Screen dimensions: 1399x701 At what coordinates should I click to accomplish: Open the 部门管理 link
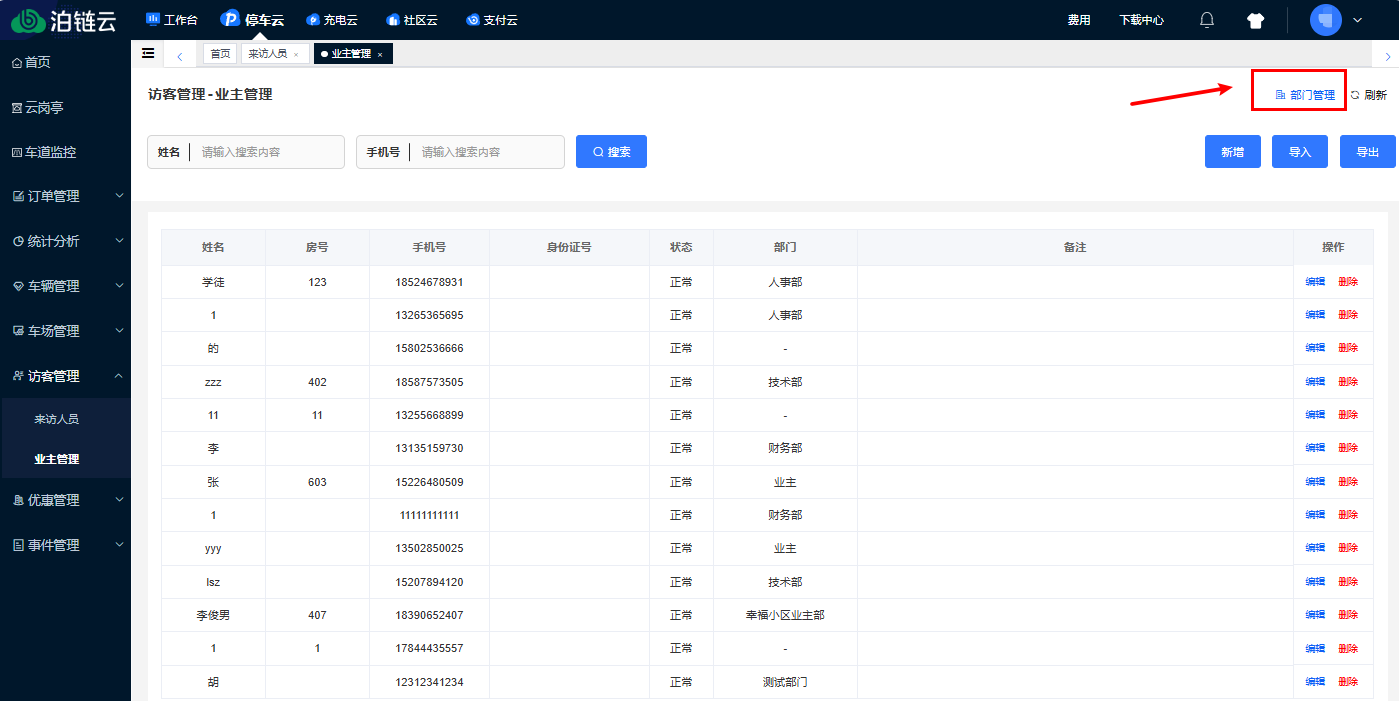1305,95
